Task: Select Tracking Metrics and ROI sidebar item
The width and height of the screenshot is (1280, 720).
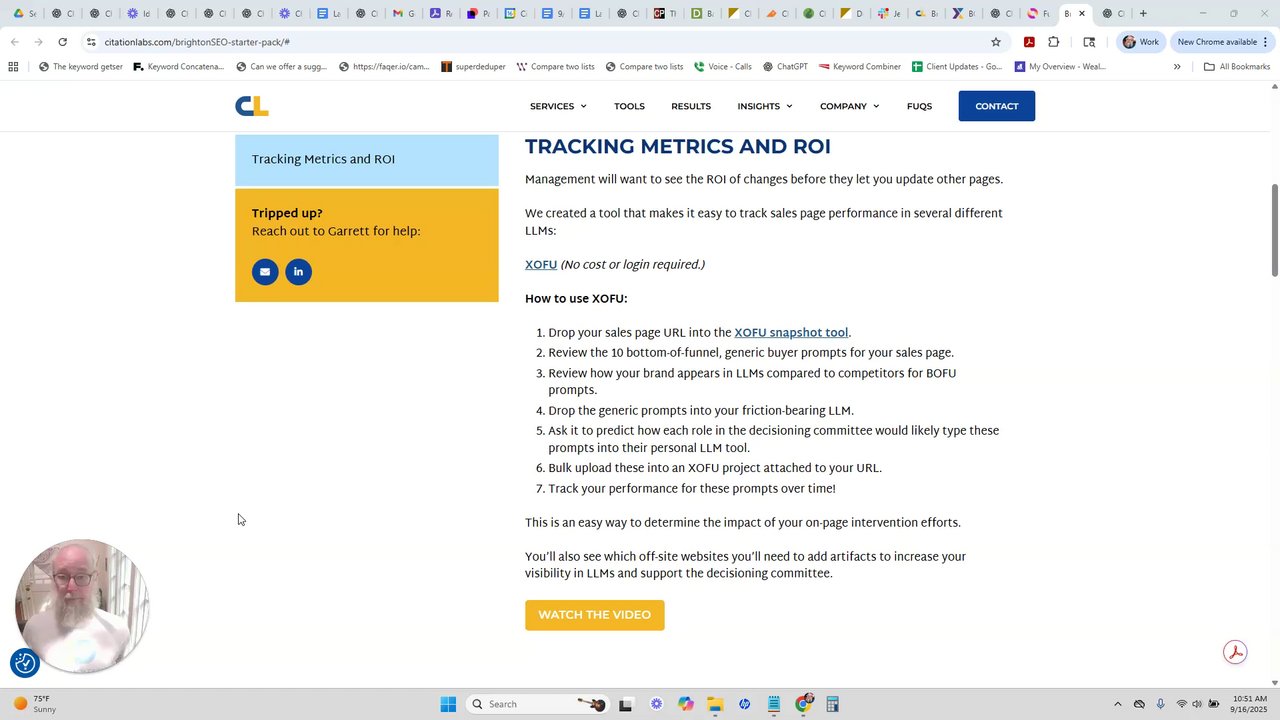Action: tap(367, 160)
